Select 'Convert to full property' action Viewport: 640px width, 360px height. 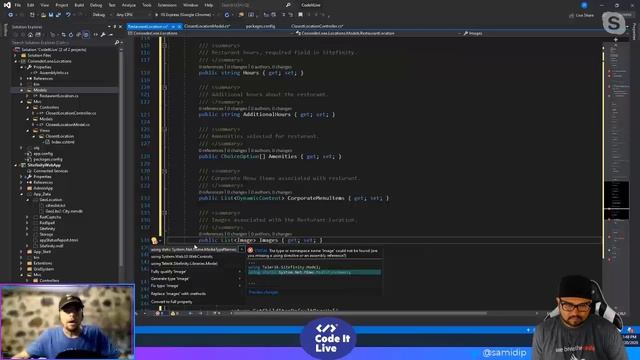(171, 302)
